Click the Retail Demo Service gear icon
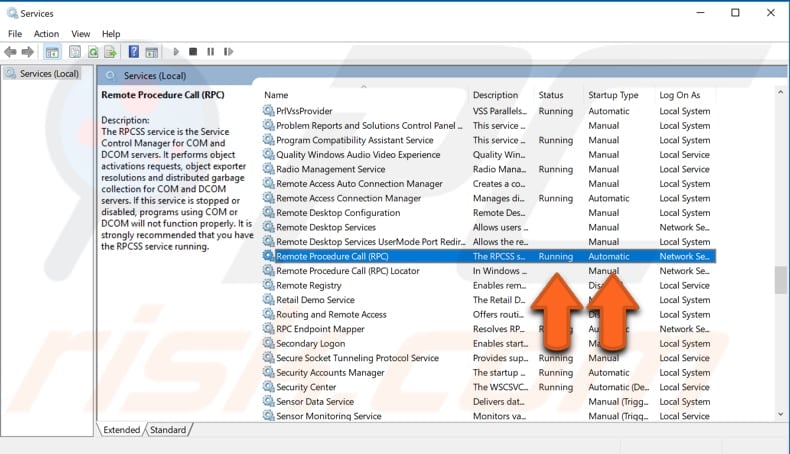Image resolution: width=790 pixels, height=454 pixels. point(269,299)
